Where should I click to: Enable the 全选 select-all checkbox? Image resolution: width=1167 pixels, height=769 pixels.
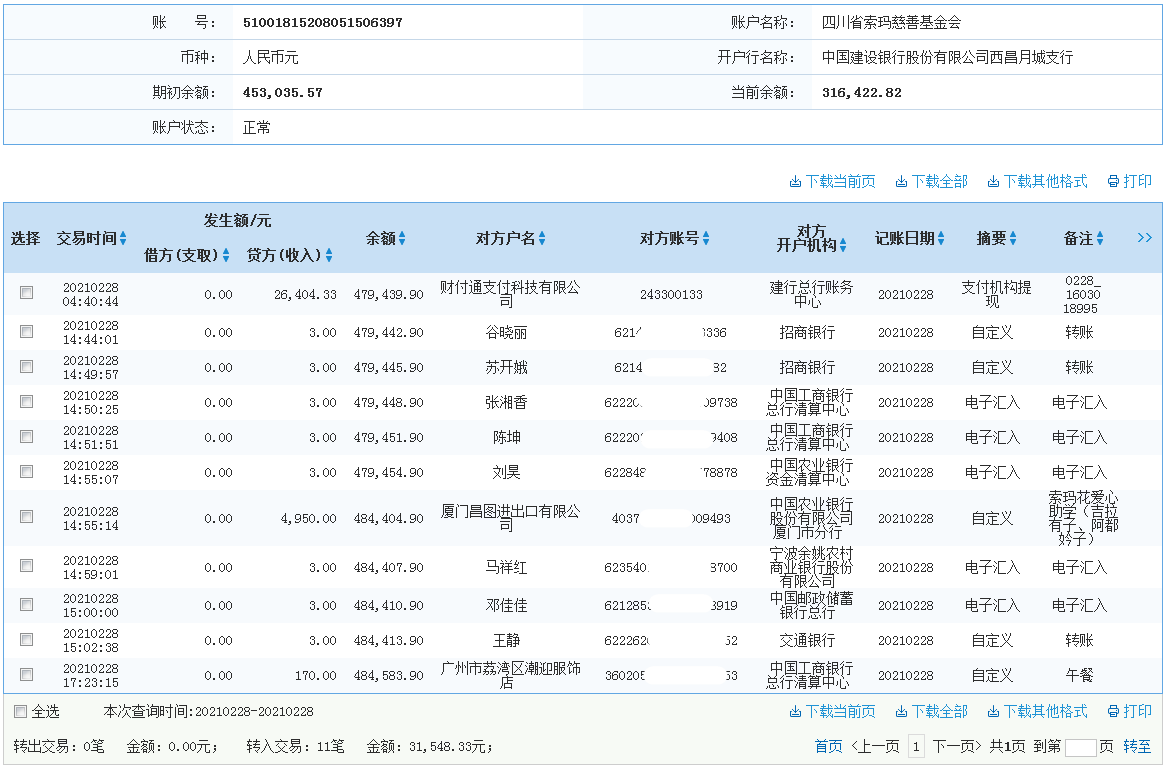(18, 709)
